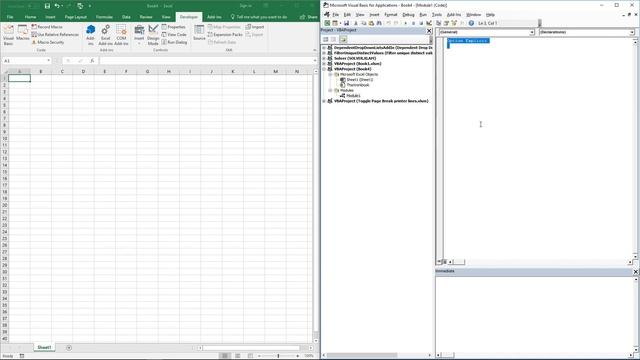640x360 pixels.
Task: Open Excel Add-ins gear icon
Action: pyautogui.click(x=105, y=35)
